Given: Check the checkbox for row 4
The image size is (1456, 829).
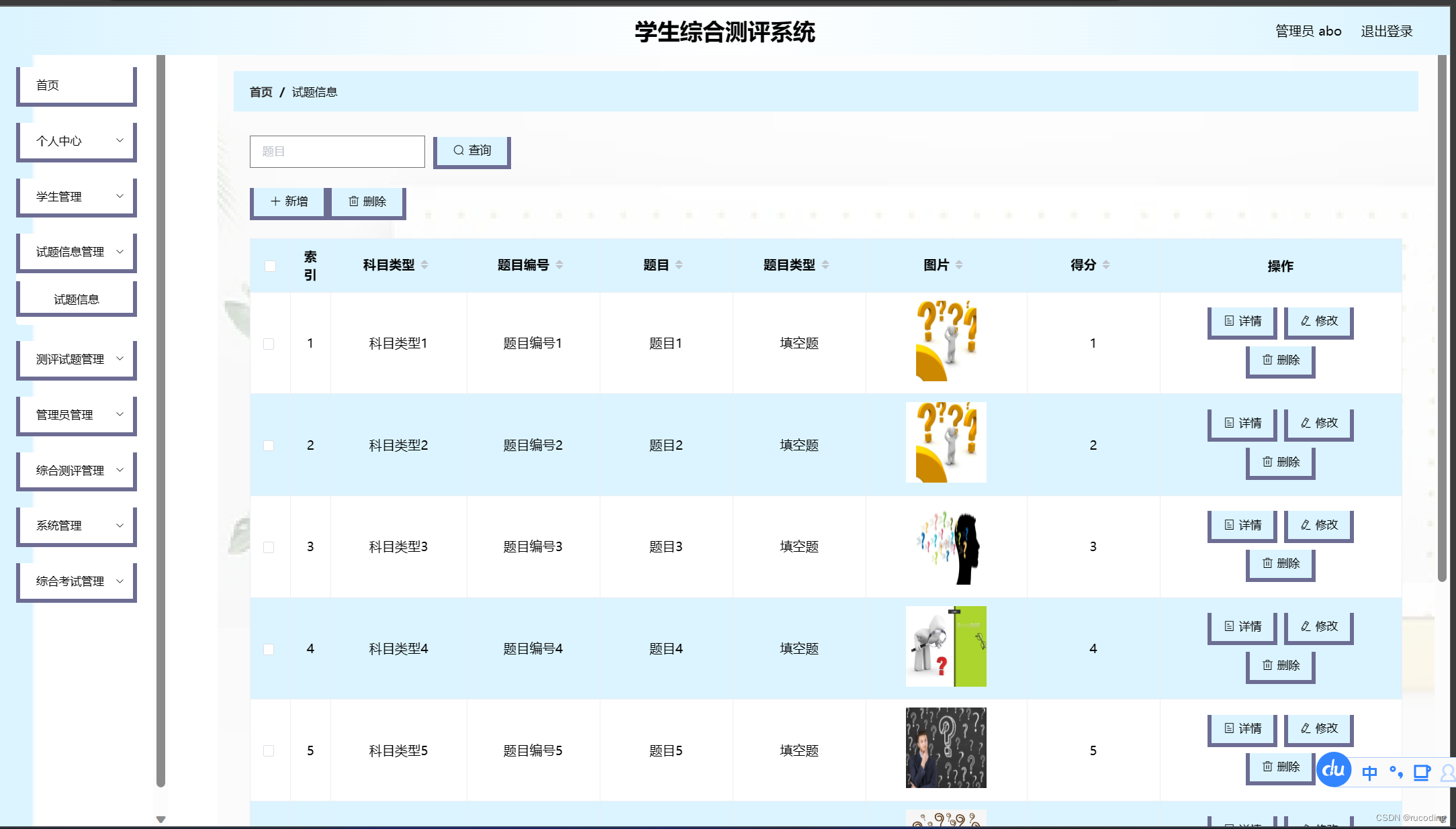Looking at the screenshot, I should (269, 649).
